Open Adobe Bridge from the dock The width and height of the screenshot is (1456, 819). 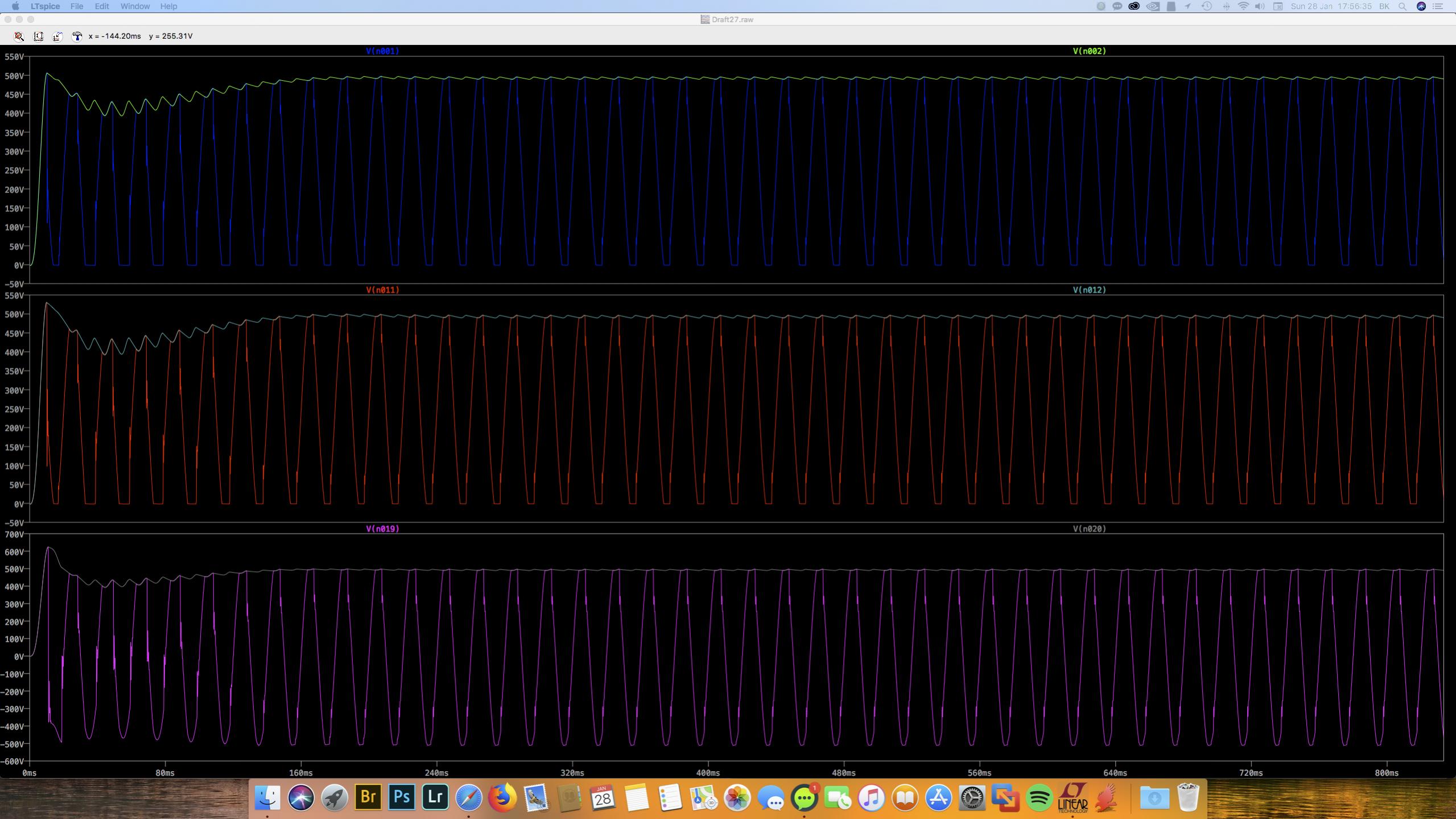[368, 797]
